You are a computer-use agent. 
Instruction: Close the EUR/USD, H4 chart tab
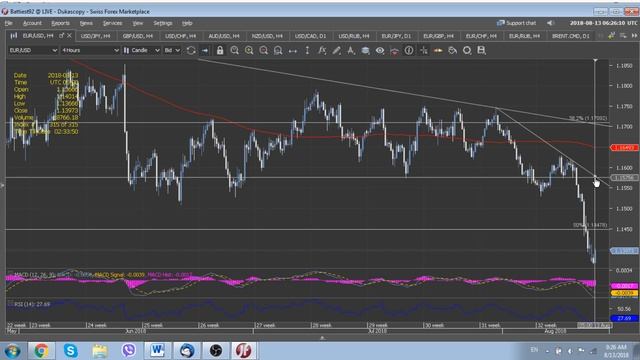69,36
